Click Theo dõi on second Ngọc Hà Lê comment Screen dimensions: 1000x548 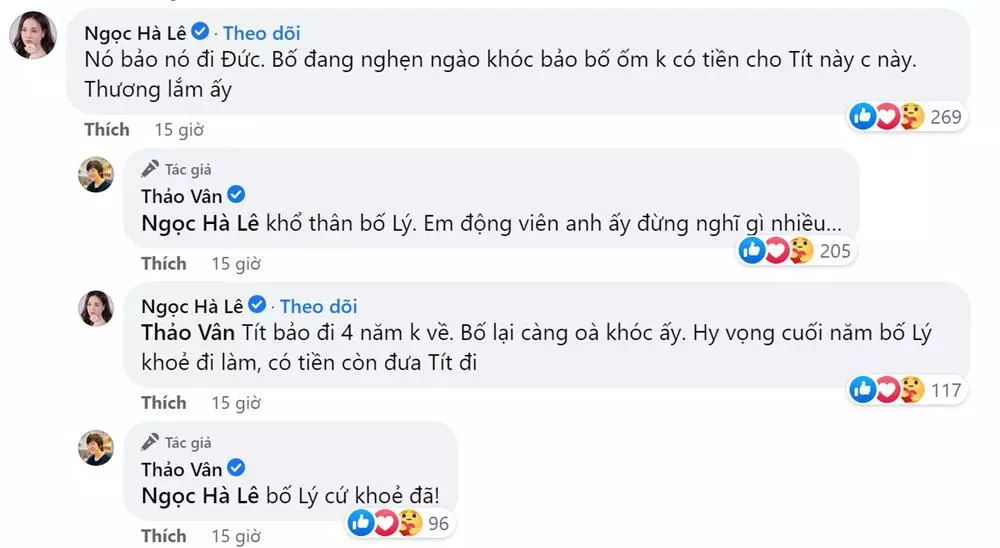pos(318,306)
